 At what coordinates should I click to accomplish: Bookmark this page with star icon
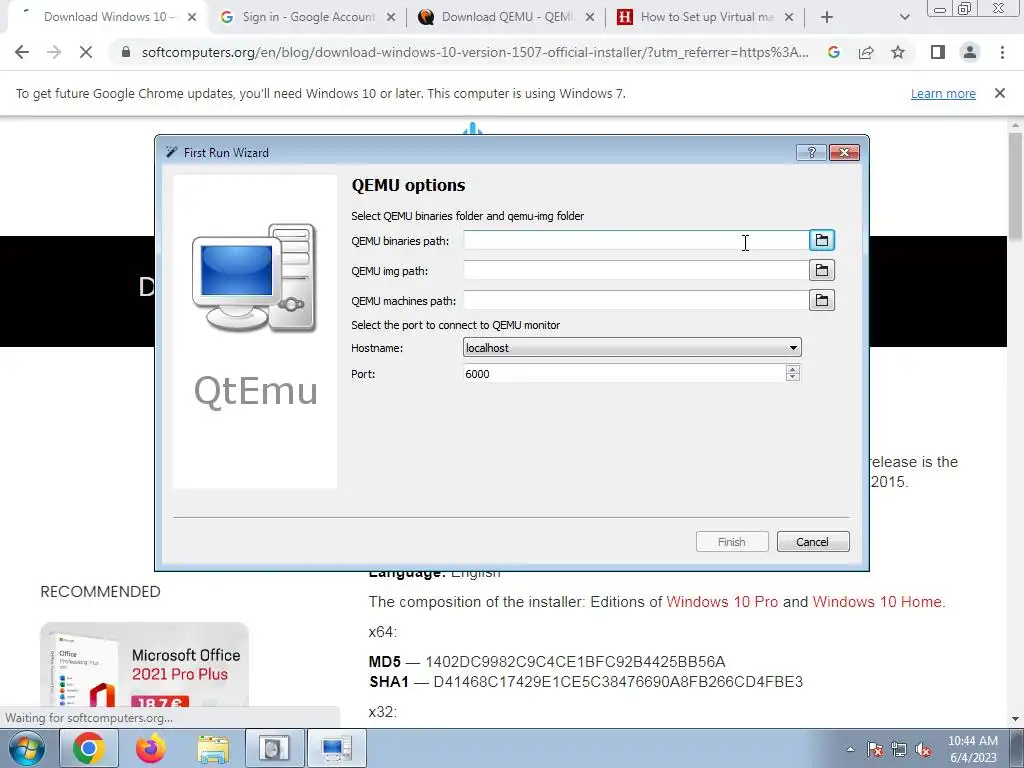pos(898,52)
